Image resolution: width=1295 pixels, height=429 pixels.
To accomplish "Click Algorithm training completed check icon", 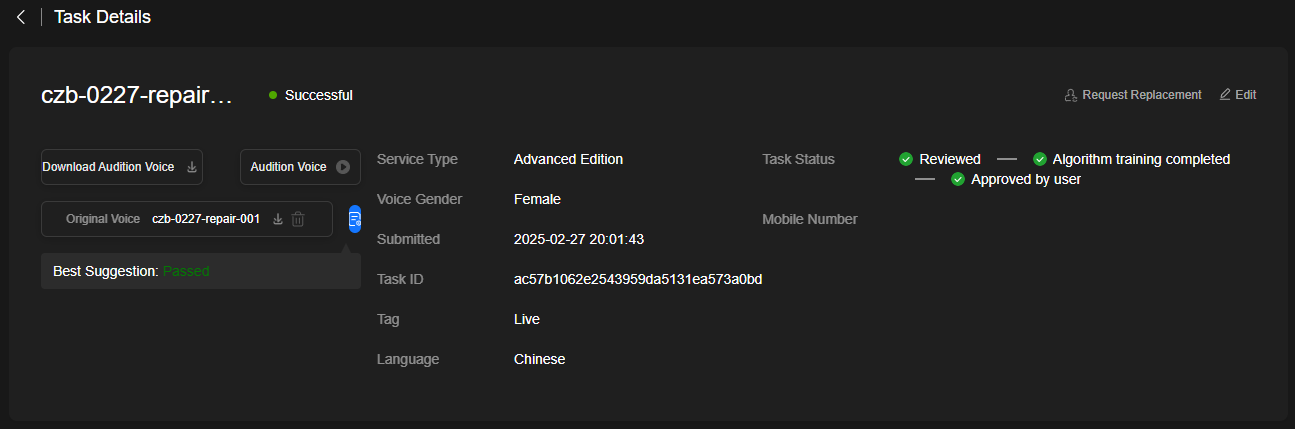I will click(1040, 159).
